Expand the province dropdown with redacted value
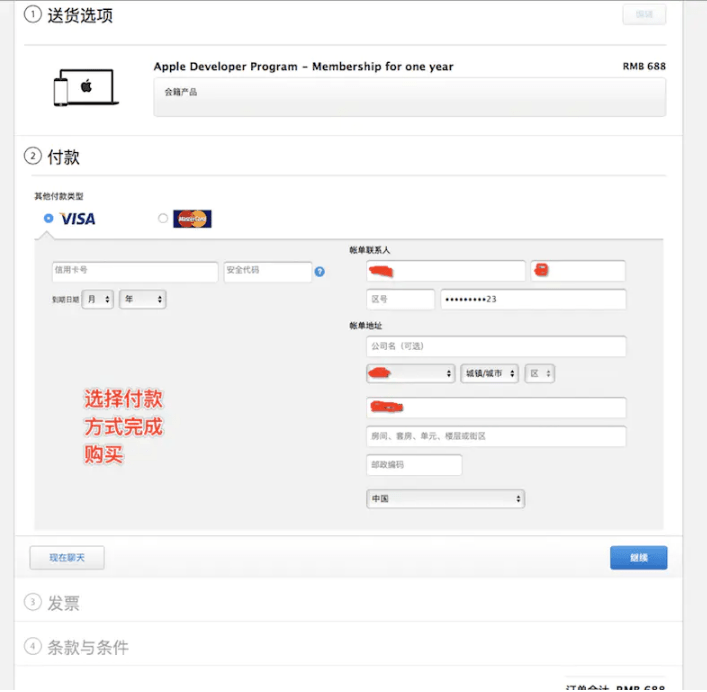This screenshot has width=707, height=692. 410,373
